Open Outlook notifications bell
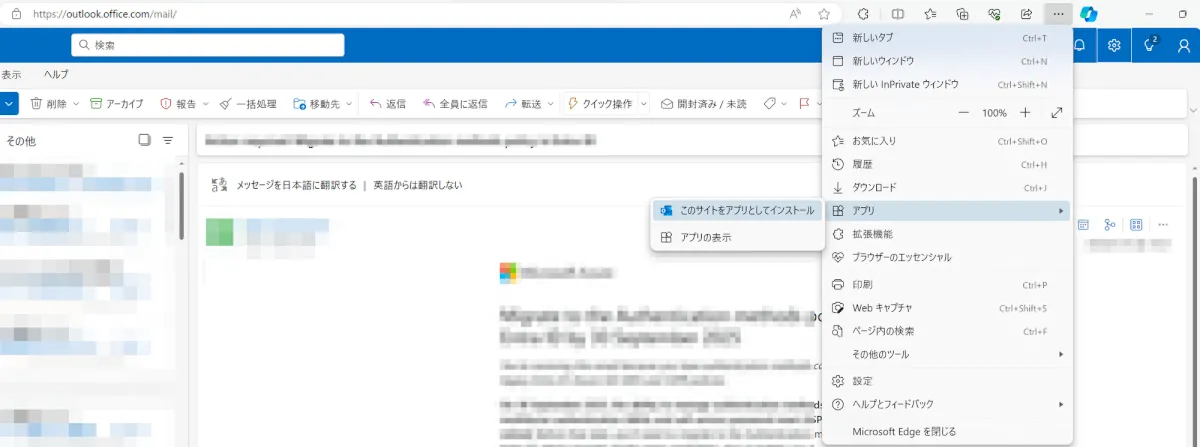Screen dimensions: 1200x447 click(1080, 45)
